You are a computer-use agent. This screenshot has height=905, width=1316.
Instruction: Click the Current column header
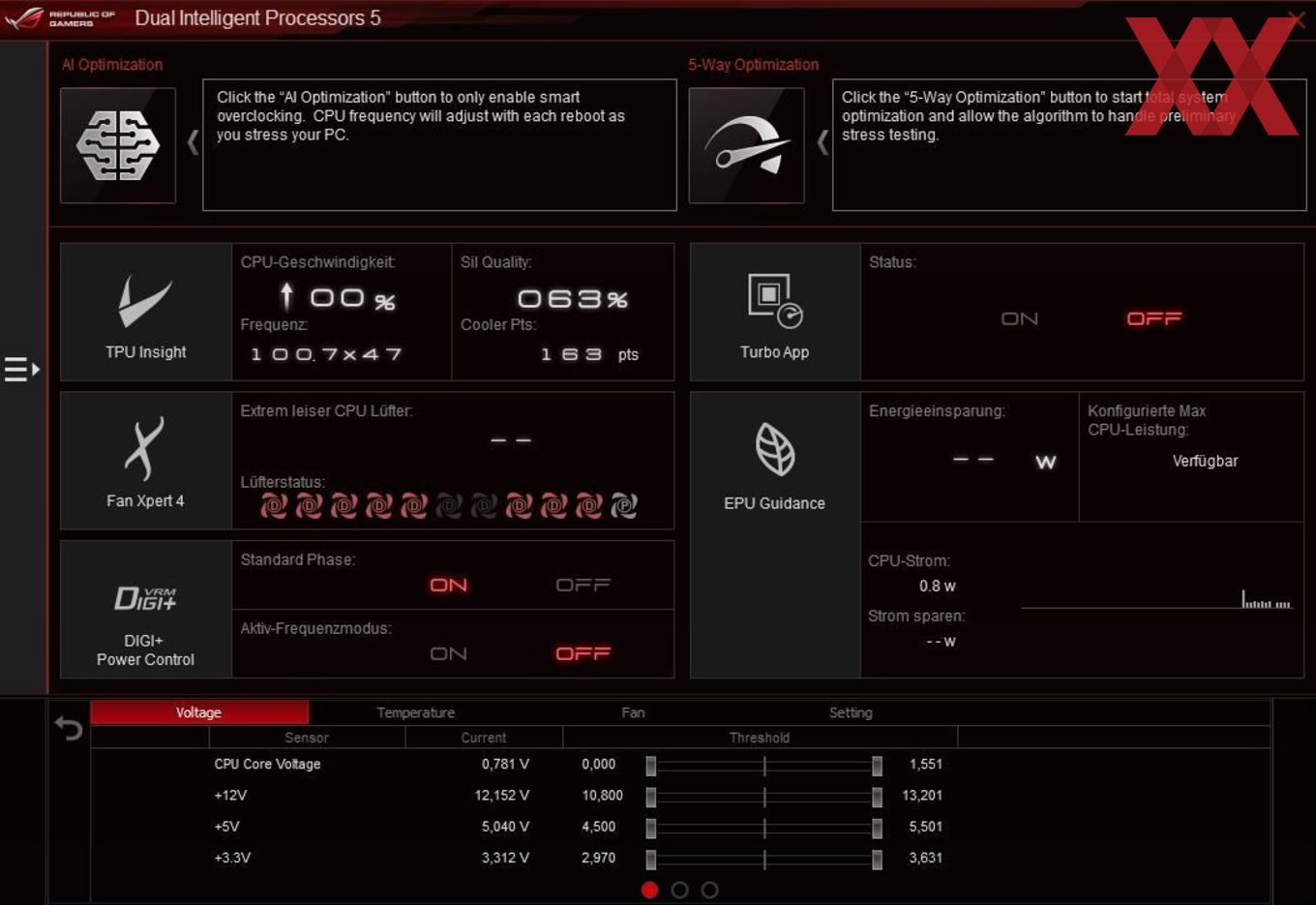pyautogui.click(x=484, y=738)
